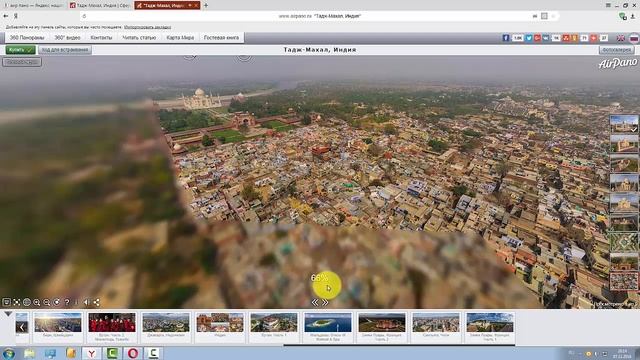Click the grey button below Купить
The height and width of the screenshot is (360, 640).
22,62
